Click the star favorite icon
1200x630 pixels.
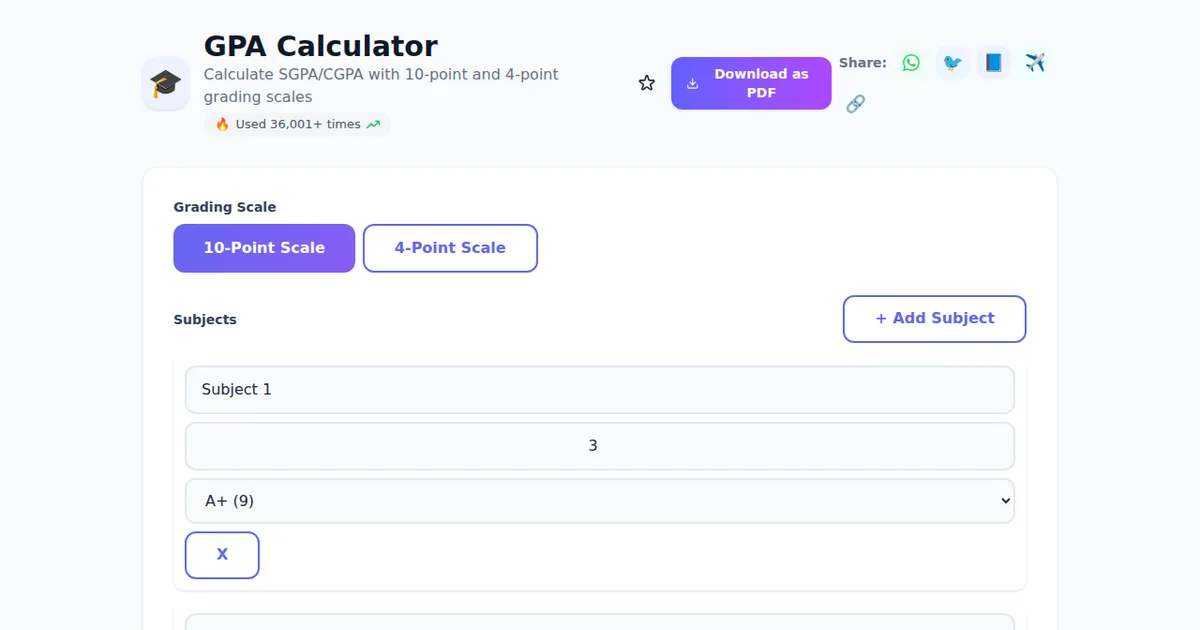tap(646, 82)
